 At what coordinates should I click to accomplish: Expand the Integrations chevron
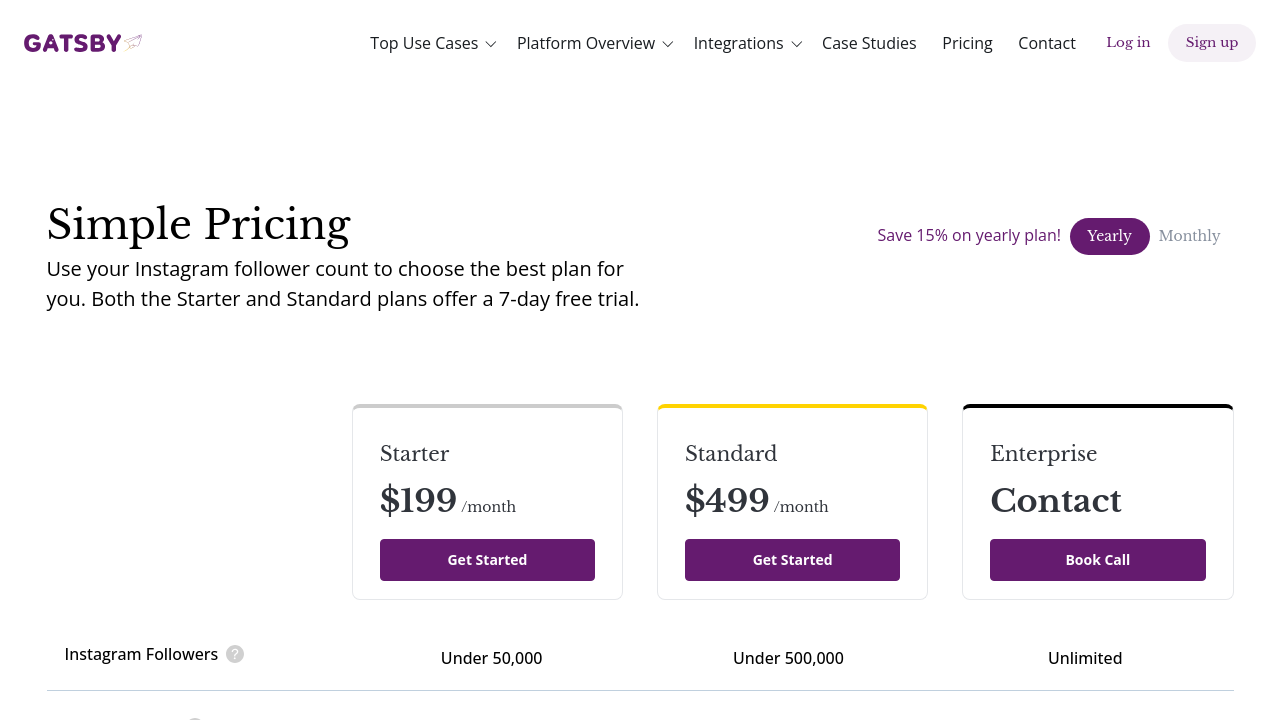click(x=796, y=44)
